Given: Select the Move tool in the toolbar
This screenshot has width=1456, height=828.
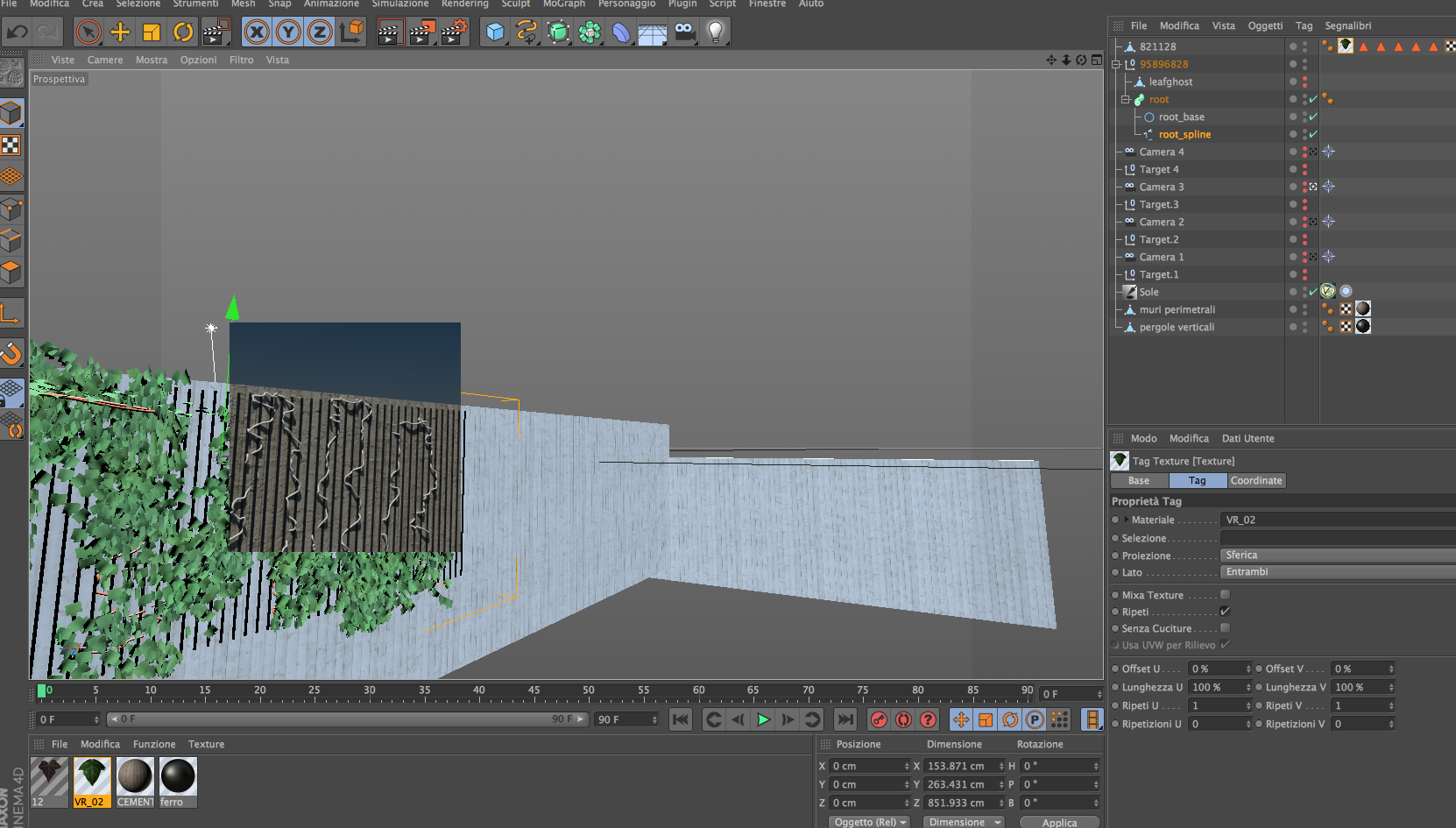Looking at the screenshot, I should pos(120,32).
